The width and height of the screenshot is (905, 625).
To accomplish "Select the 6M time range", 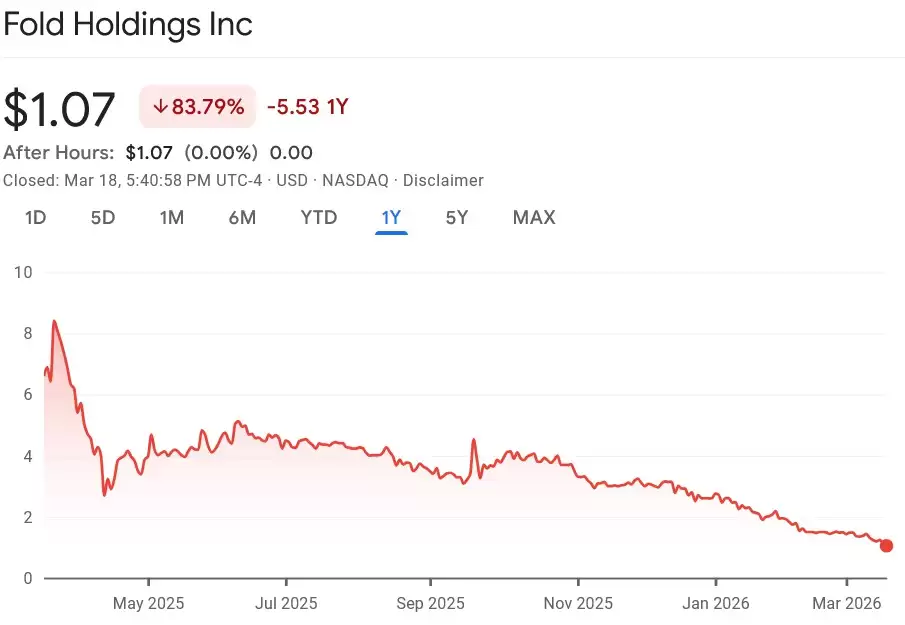I will 242,217.
